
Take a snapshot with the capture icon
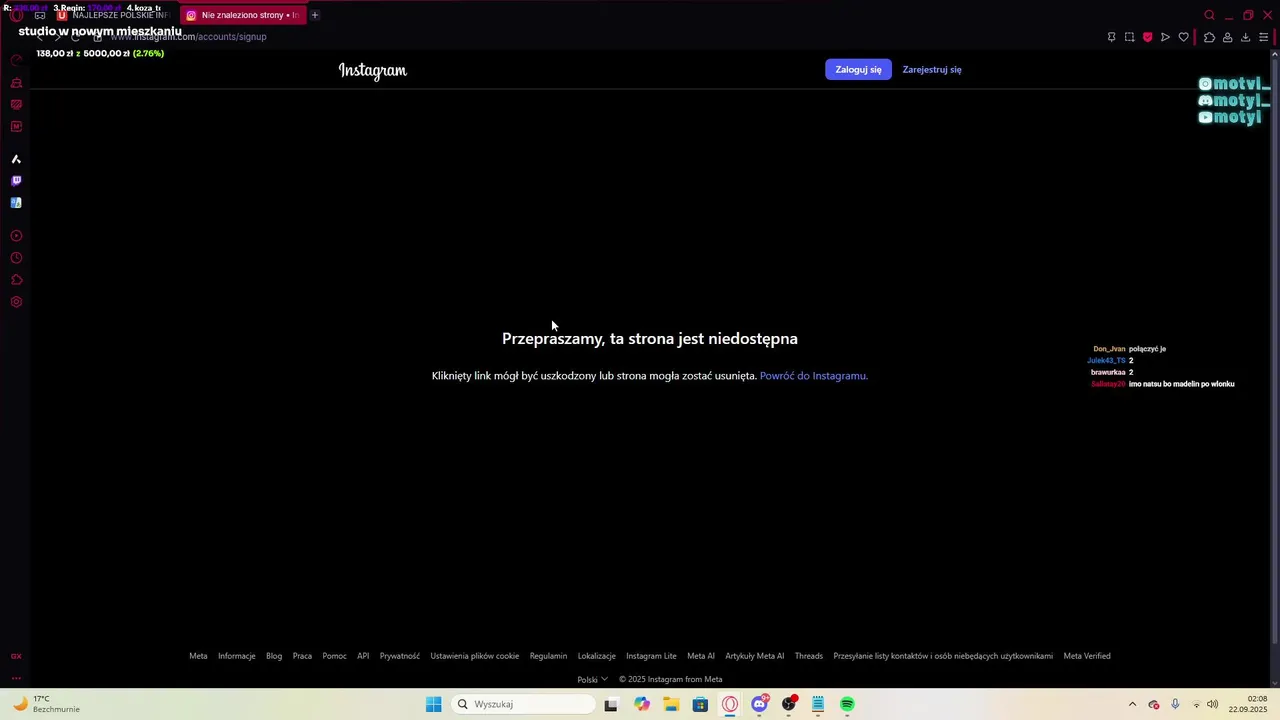pos(1129,37)
